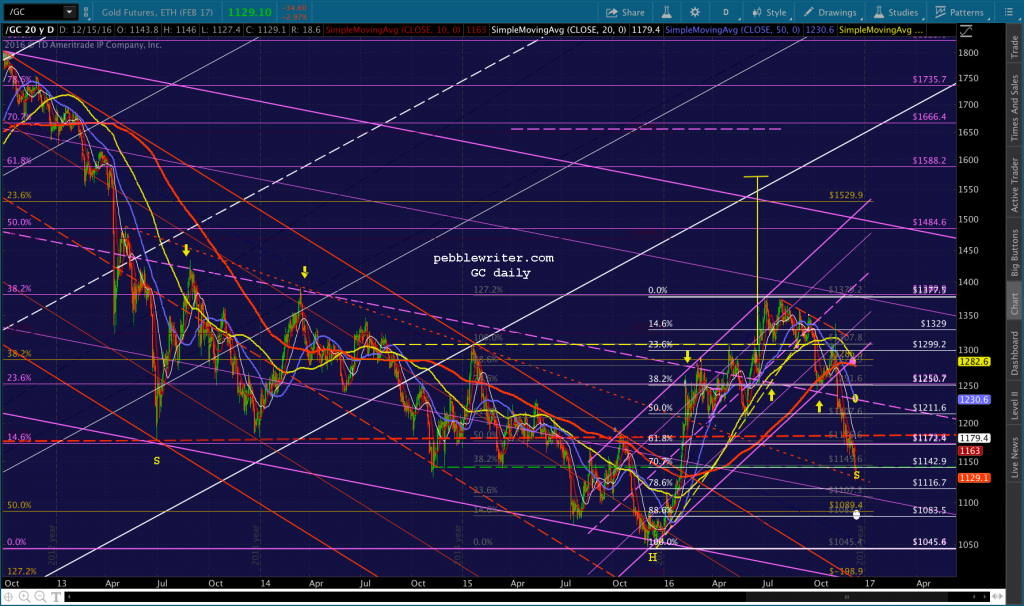Viewport: 1024px width, 606px height.
Task: Click the $1735.7 price level label
Action: [929, 79]
